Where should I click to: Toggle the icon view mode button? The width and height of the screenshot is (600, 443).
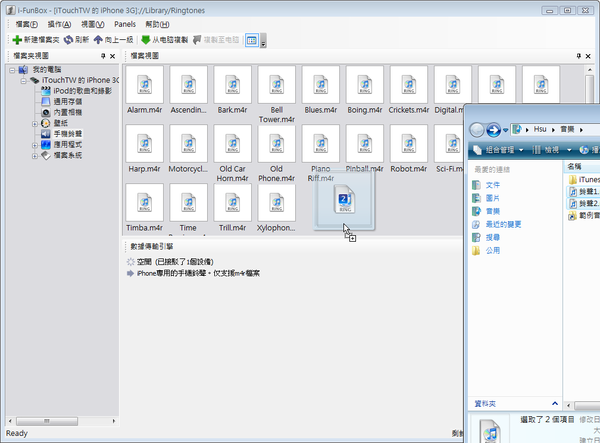pos(252,40)
